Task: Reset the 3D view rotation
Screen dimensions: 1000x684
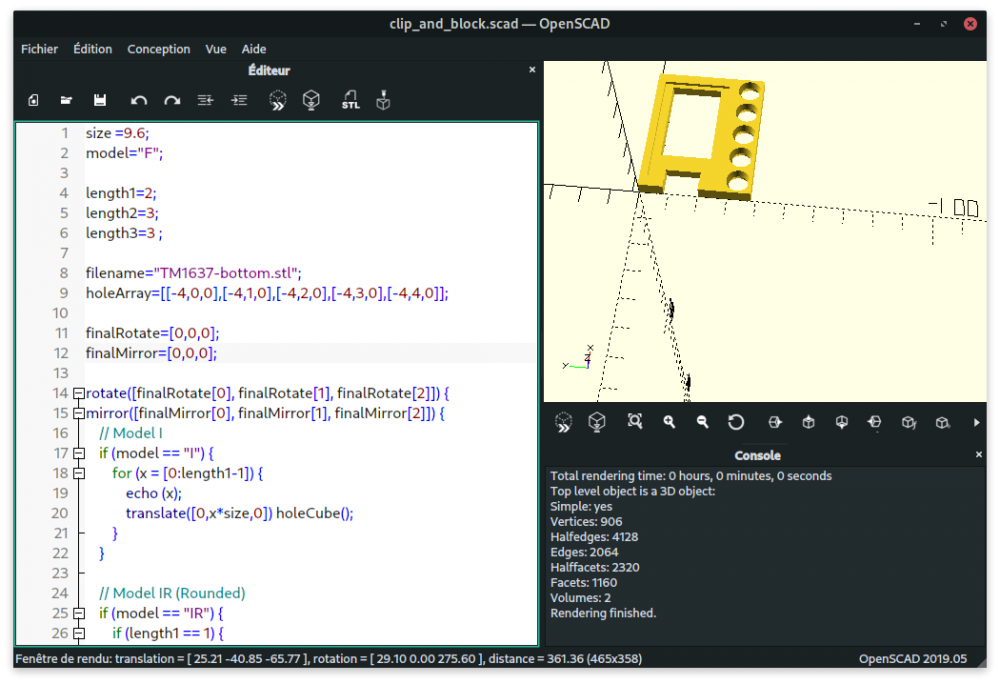Action: click(736, 422)
